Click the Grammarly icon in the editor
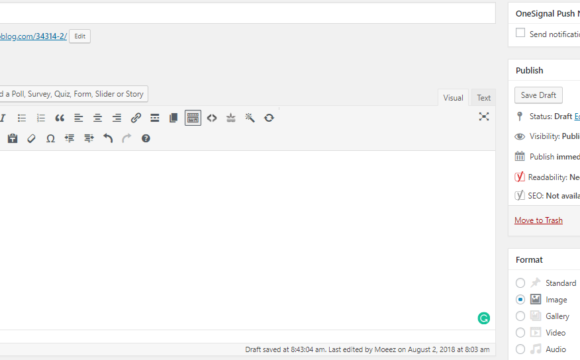Screen dimensions: 580x360 point(484,318)
